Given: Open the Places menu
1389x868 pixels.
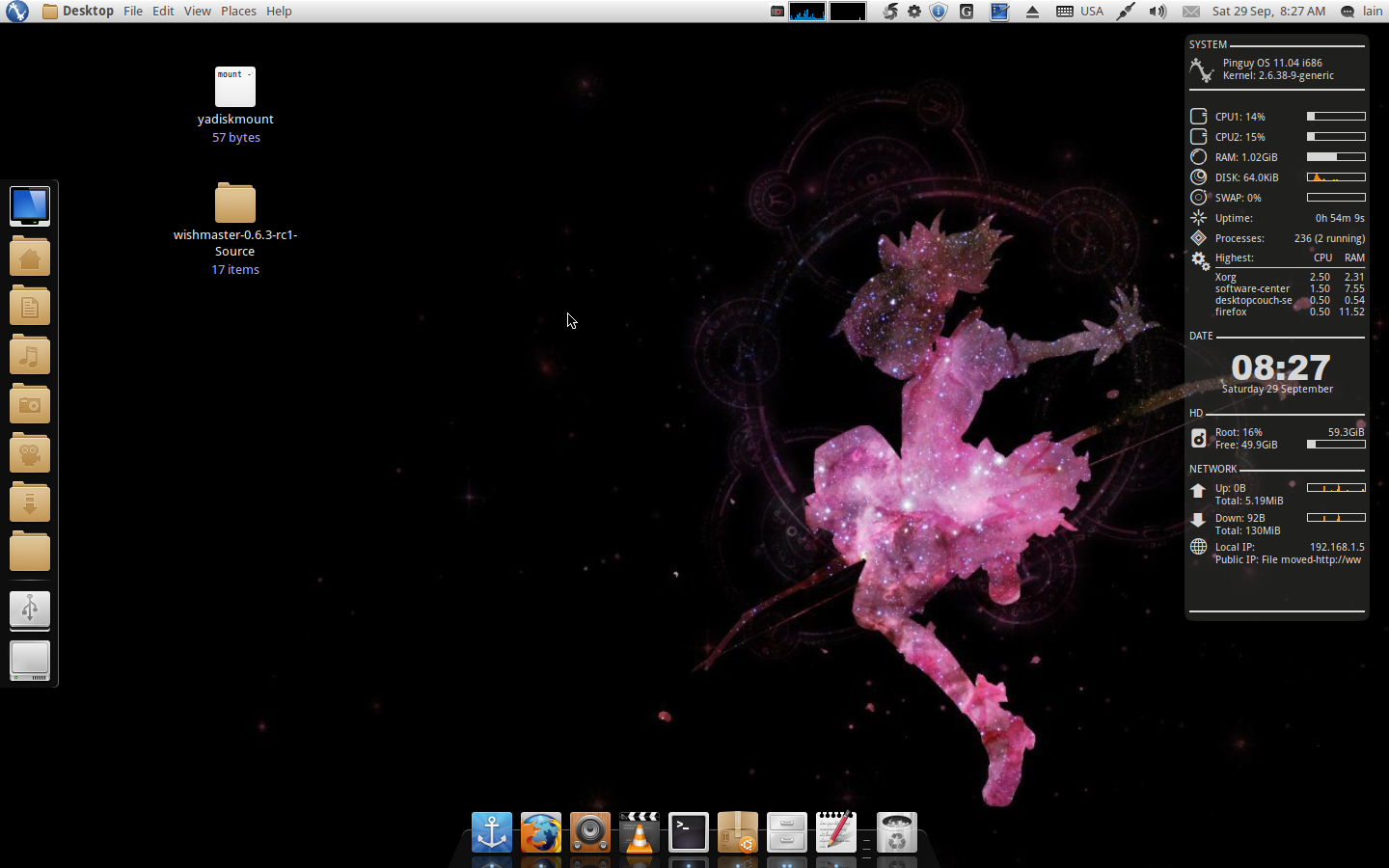Looking at the screenshot, I should 238,12.
